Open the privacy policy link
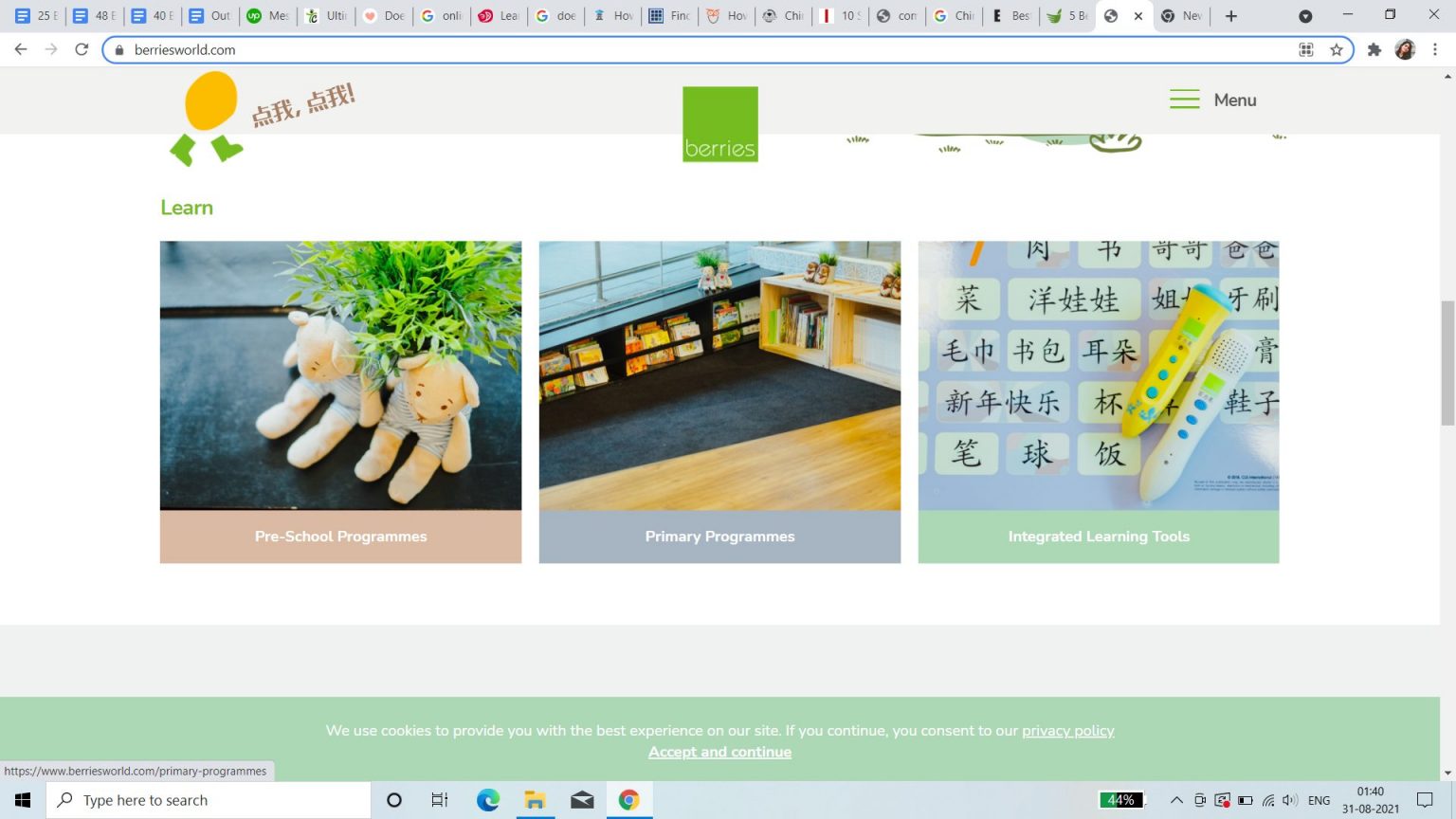 click(x=1068, y=730)
